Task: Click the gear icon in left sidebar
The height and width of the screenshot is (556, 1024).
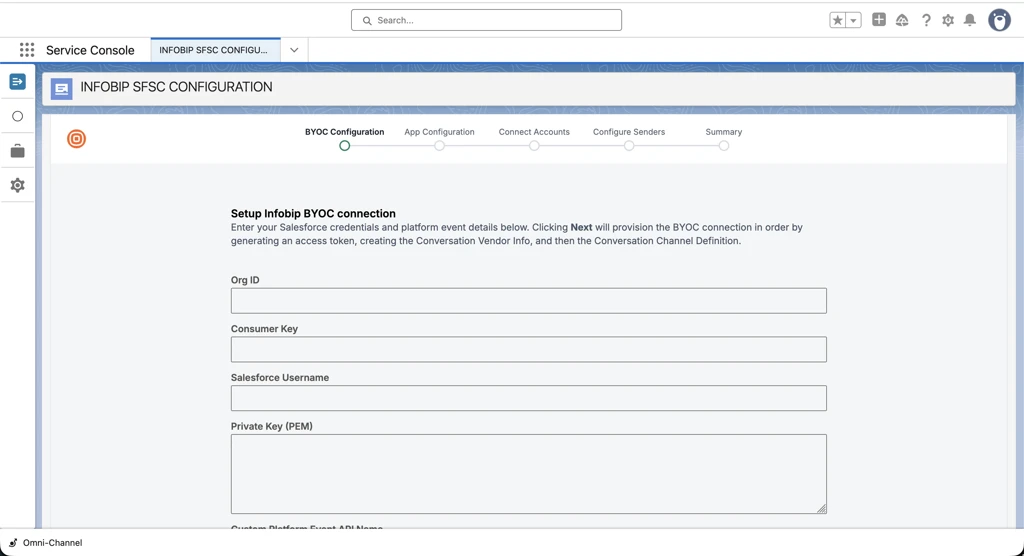Action: pos(18,186)
